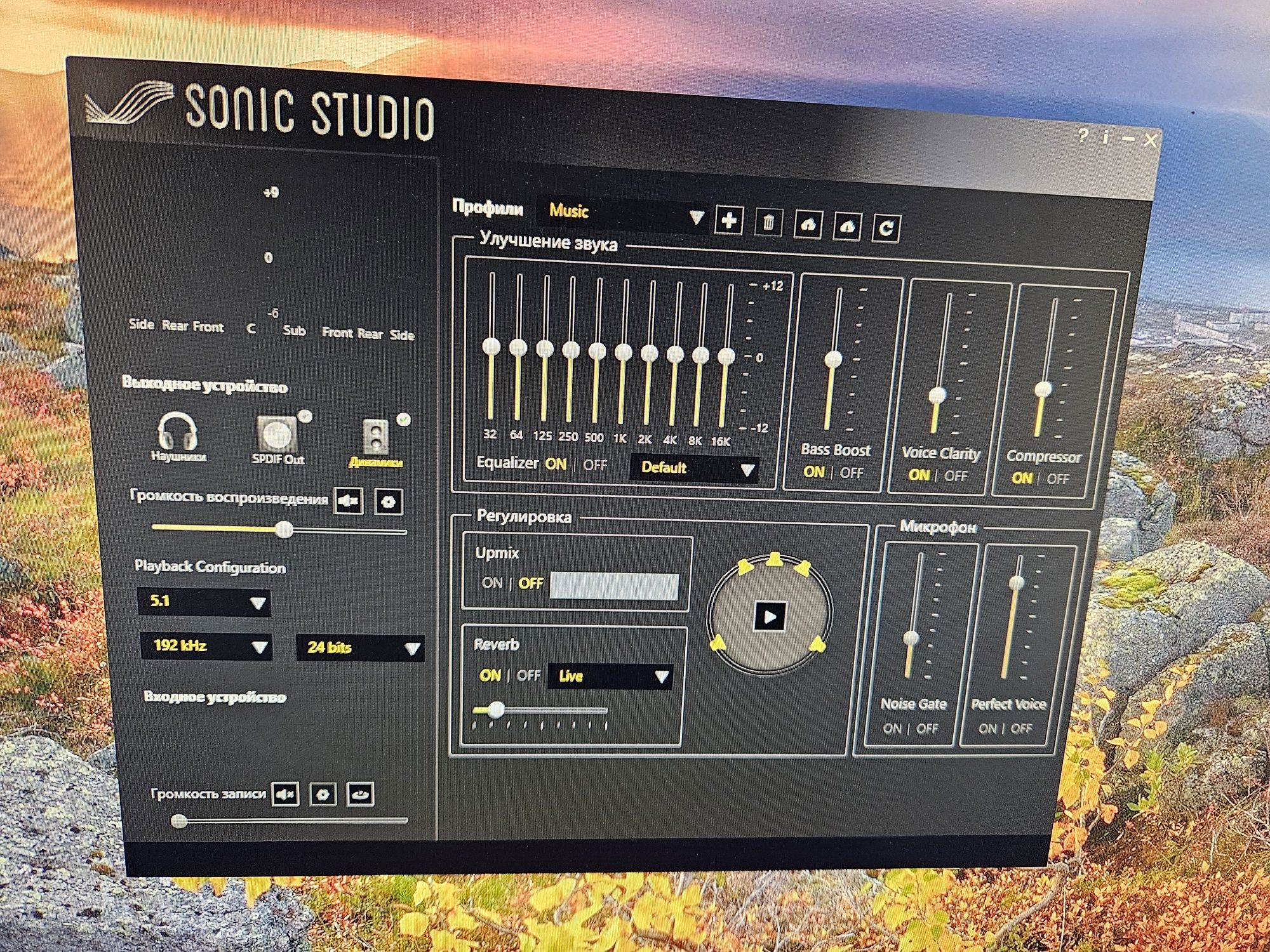Reset the profile with circular arrow icon
Image resolution: width=1270 pixels, height=952 pixels.
[886, 228]
